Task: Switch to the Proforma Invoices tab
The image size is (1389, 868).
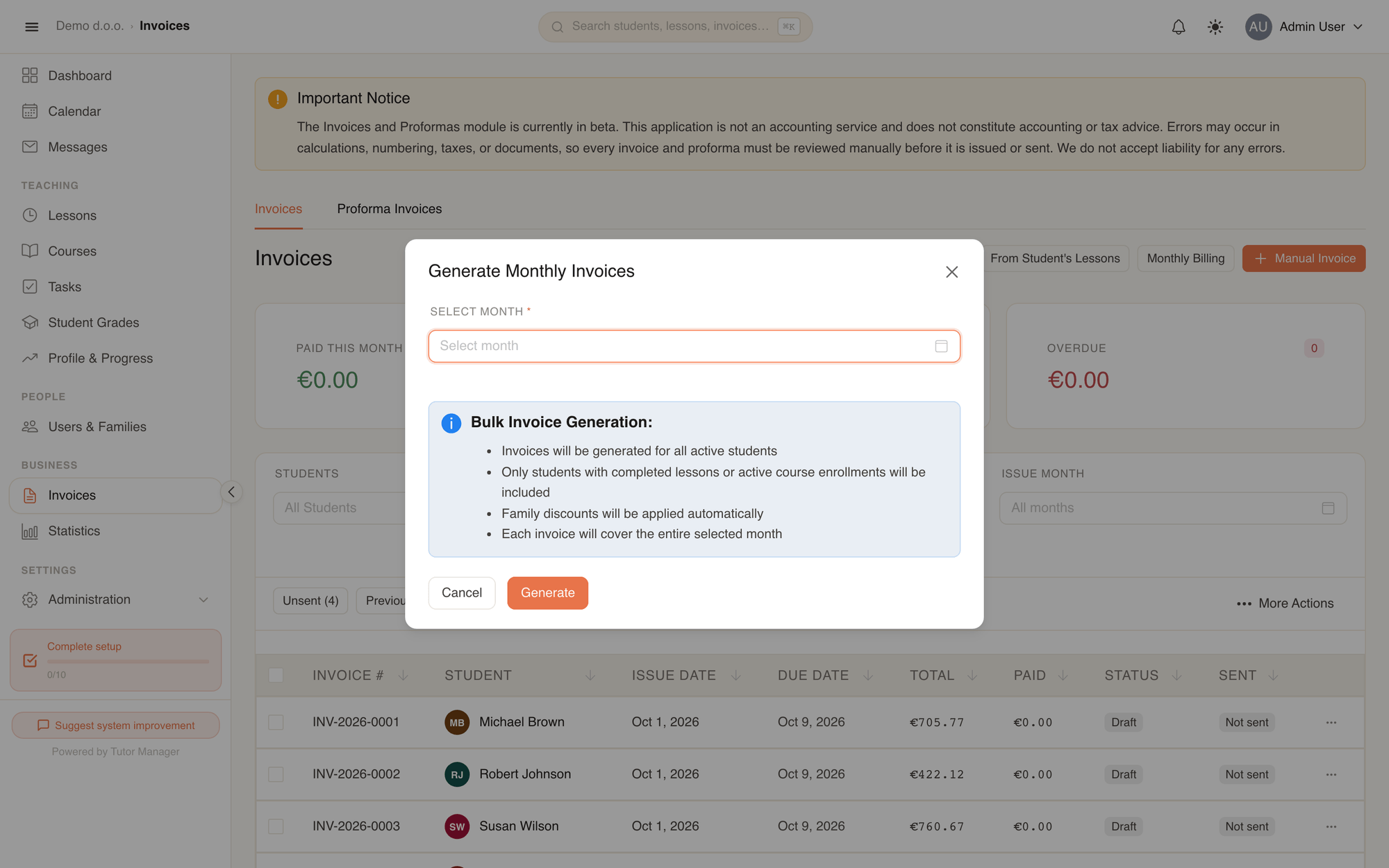Action: point(389,209)
